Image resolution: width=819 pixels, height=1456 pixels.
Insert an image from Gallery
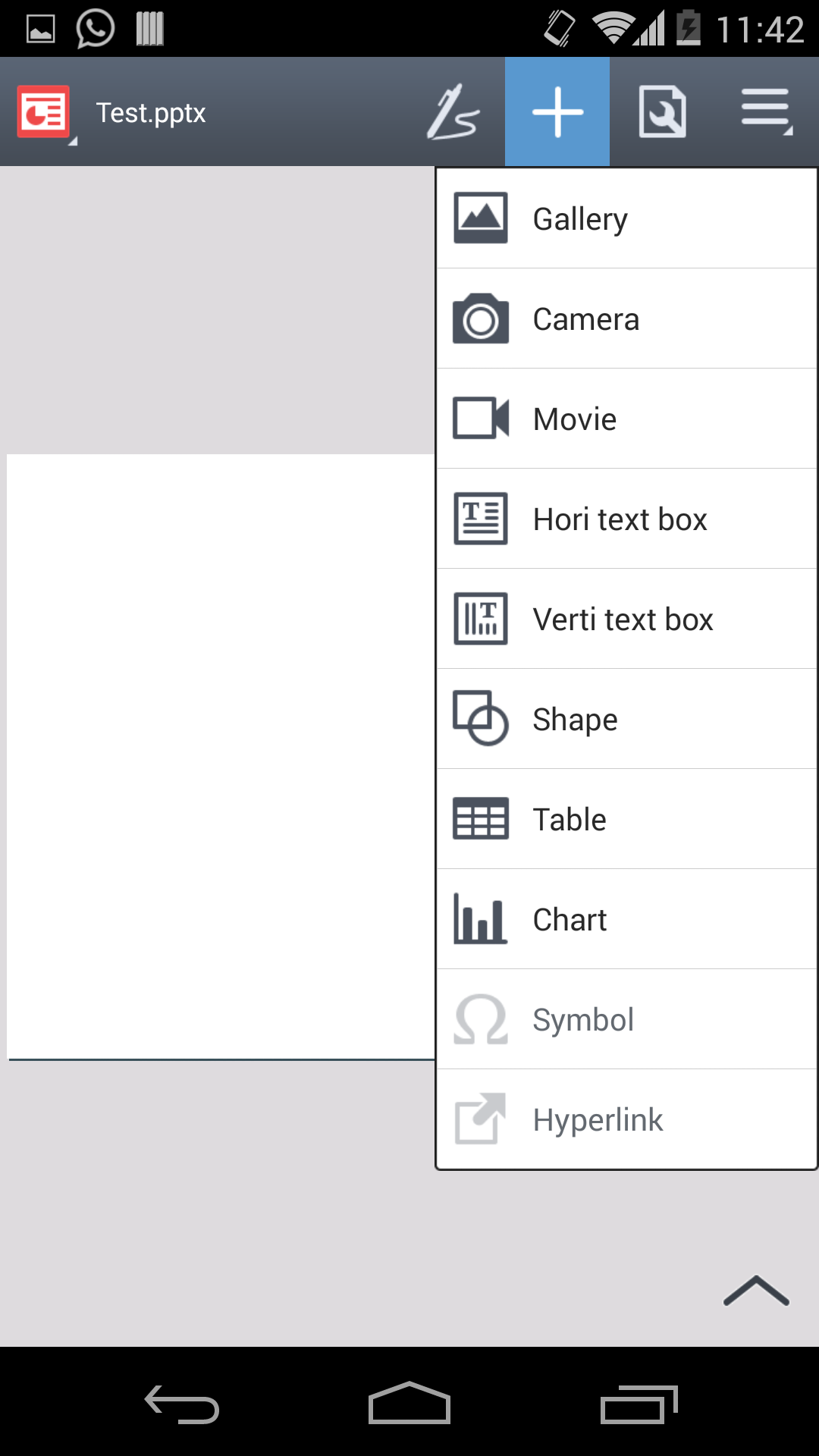(626, 218)
